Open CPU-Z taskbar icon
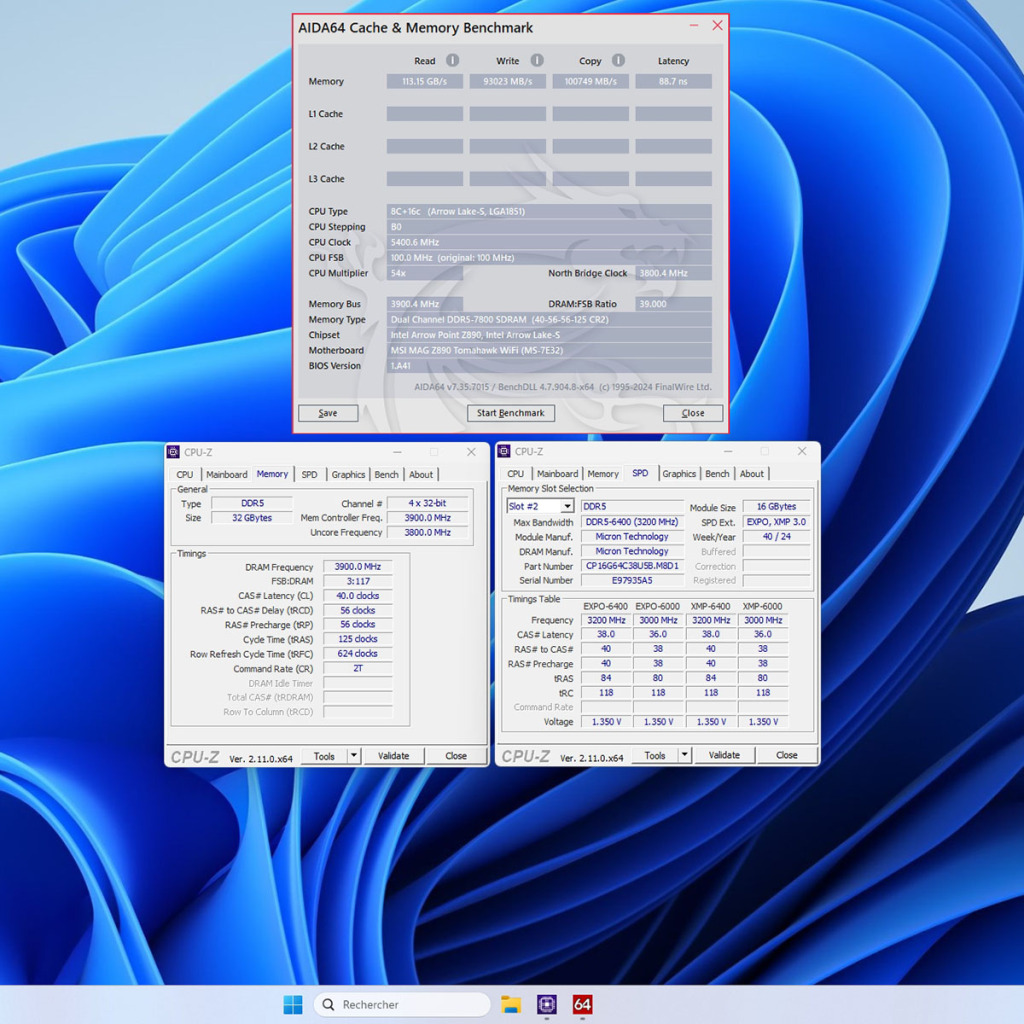This screenshot has width=1024, height=1024. click(x=547, y=1004)
